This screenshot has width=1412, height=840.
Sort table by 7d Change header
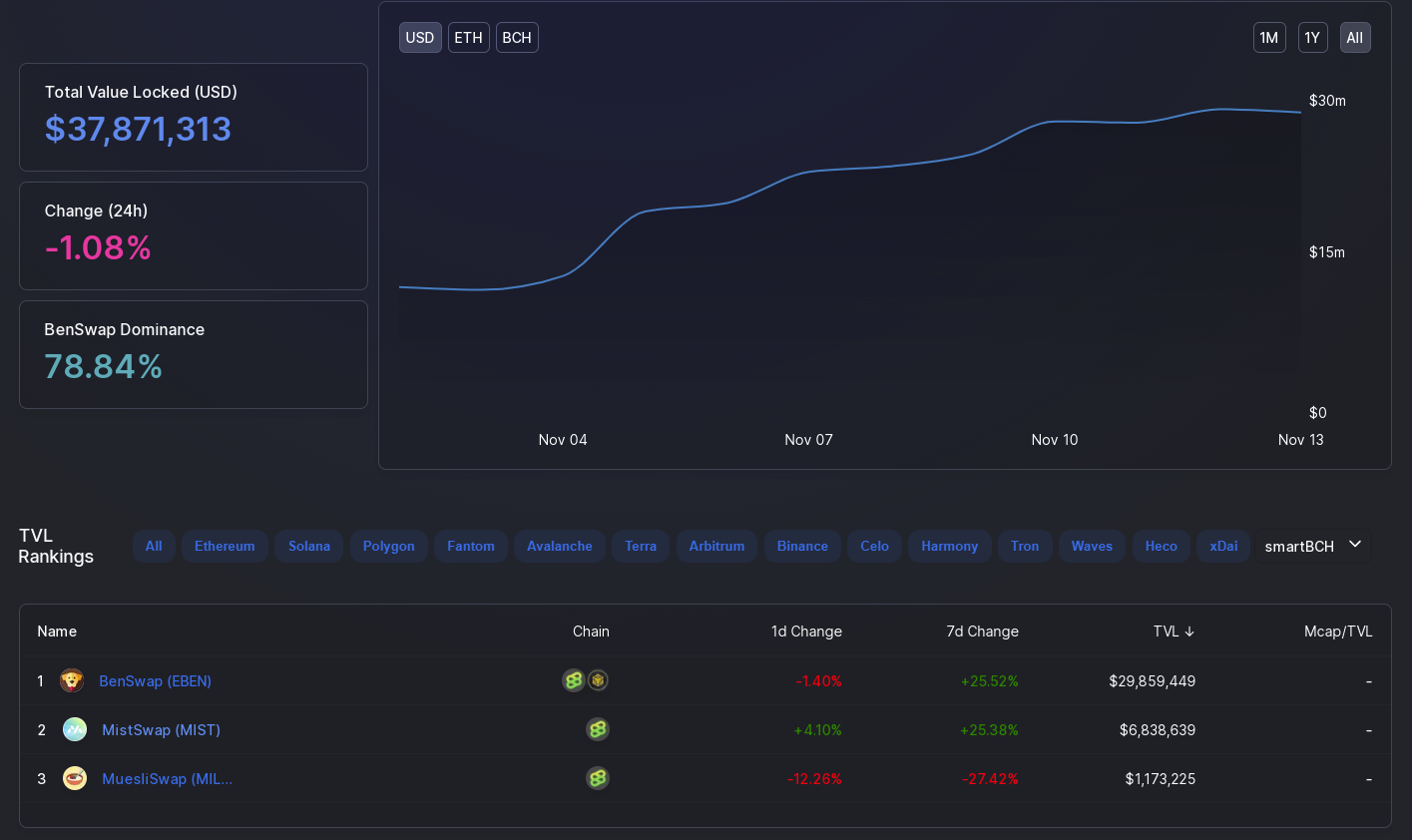[983, 631]
